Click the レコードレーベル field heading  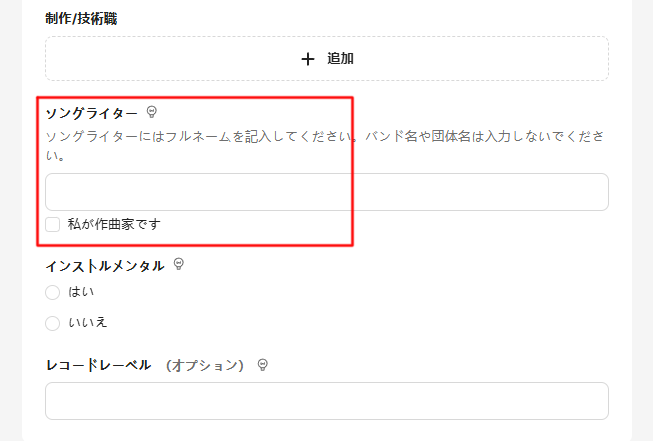coord(98,366)
